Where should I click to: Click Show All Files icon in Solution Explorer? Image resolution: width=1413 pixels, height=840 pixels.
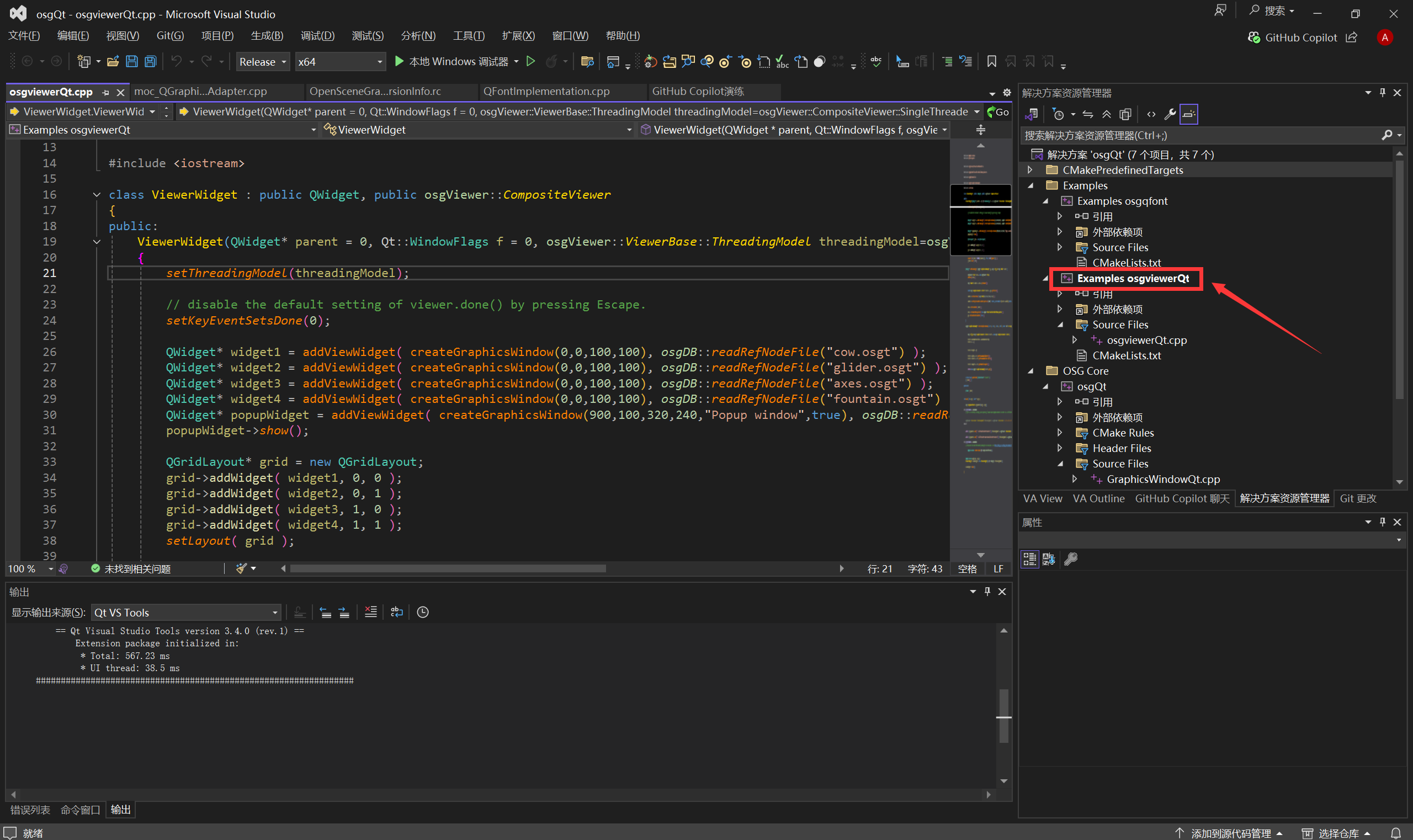coord(1125,114)
